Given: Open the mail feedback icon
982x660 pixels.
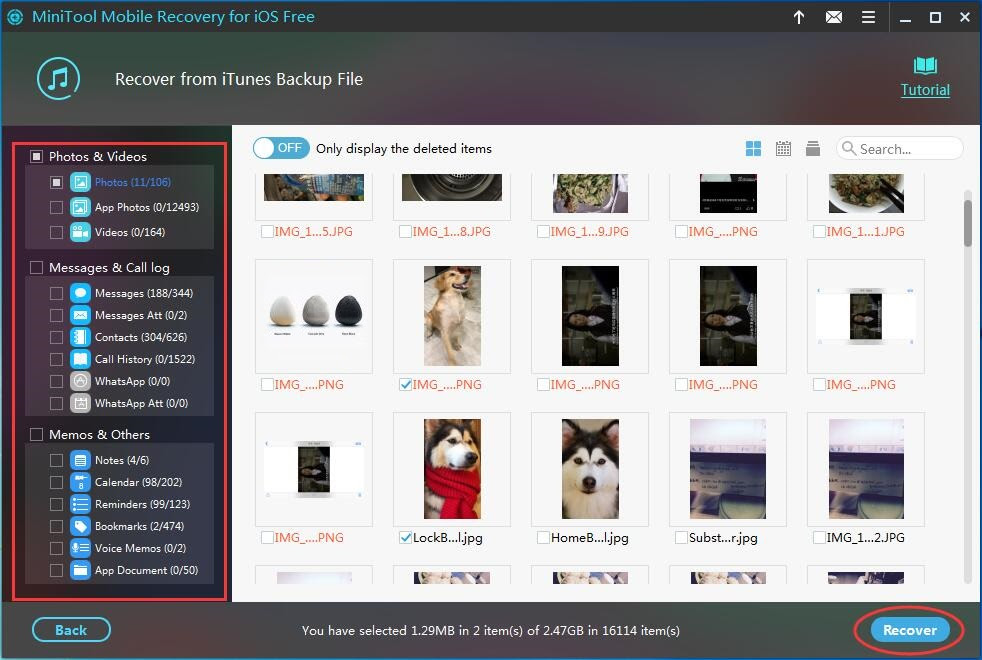Looking at the screenshot, I should click(834, 17).
